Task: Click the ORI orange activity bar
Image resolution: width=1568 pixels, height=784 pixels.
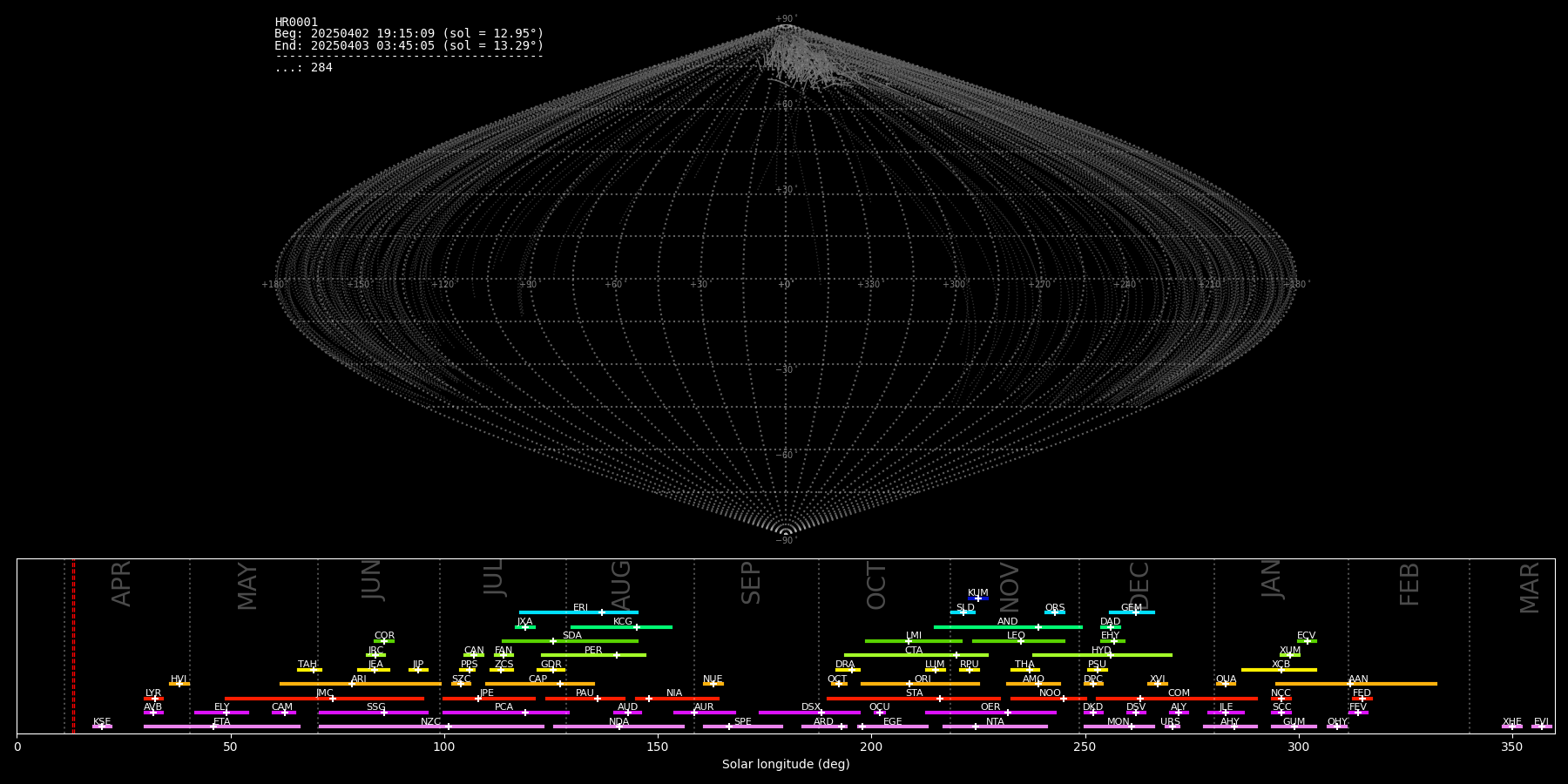Action: coord(920,684)
